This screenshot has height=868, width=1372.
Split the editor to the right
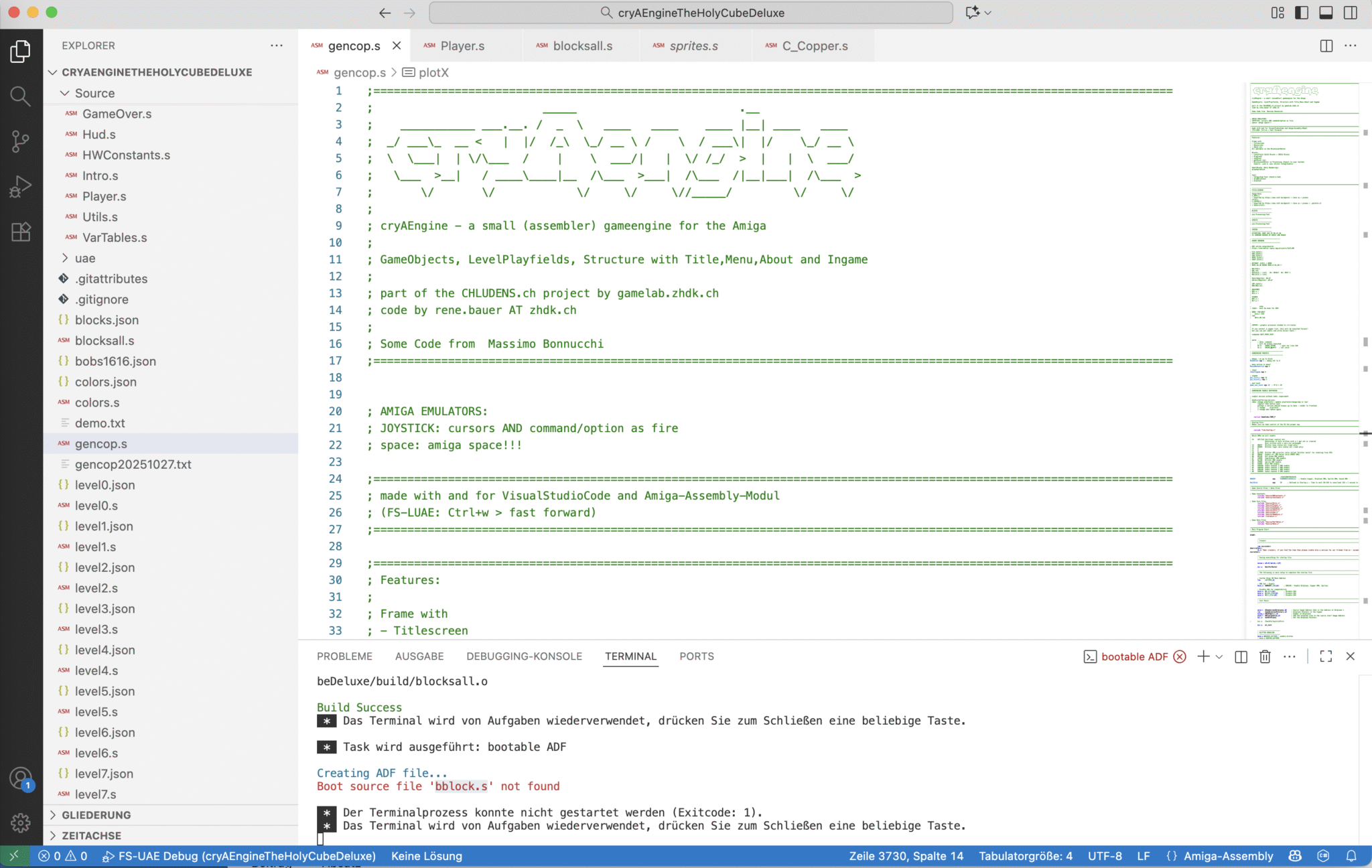pyautogui.click(x=1326, y=46)
